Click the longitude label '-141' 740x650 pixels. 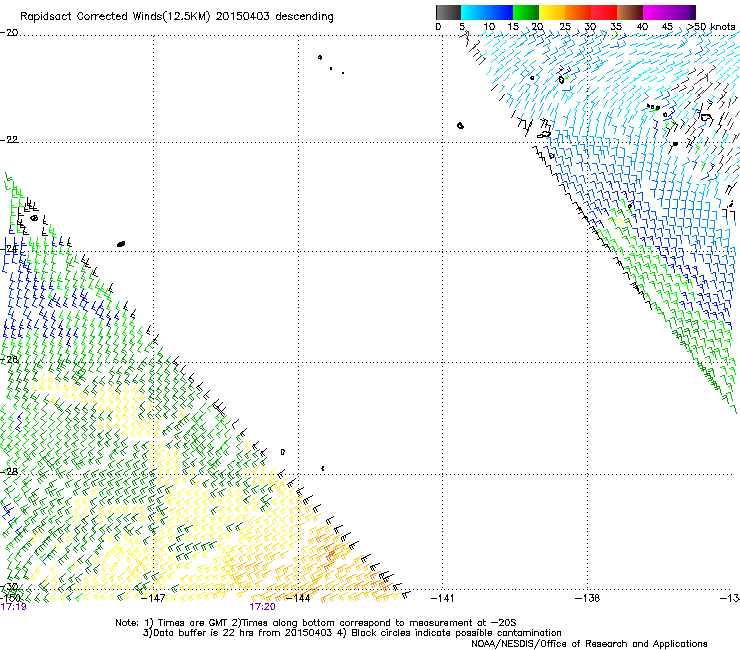click(x=442, y=598)
